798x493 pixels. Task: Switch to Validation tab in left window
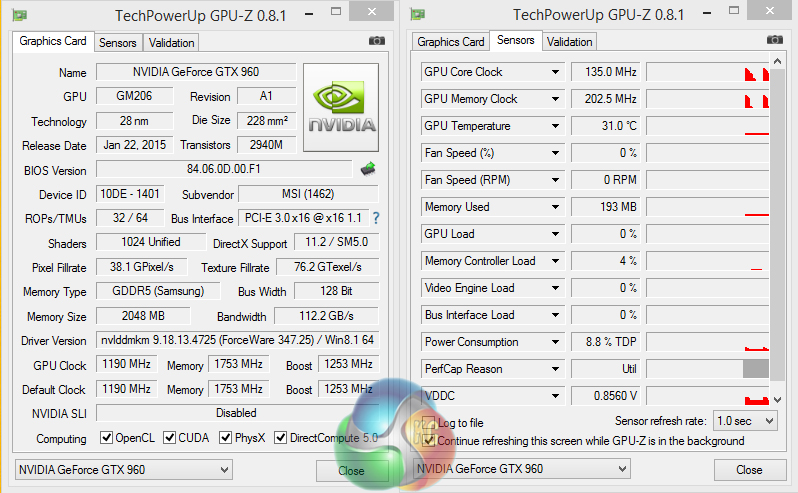click(171, 43)
